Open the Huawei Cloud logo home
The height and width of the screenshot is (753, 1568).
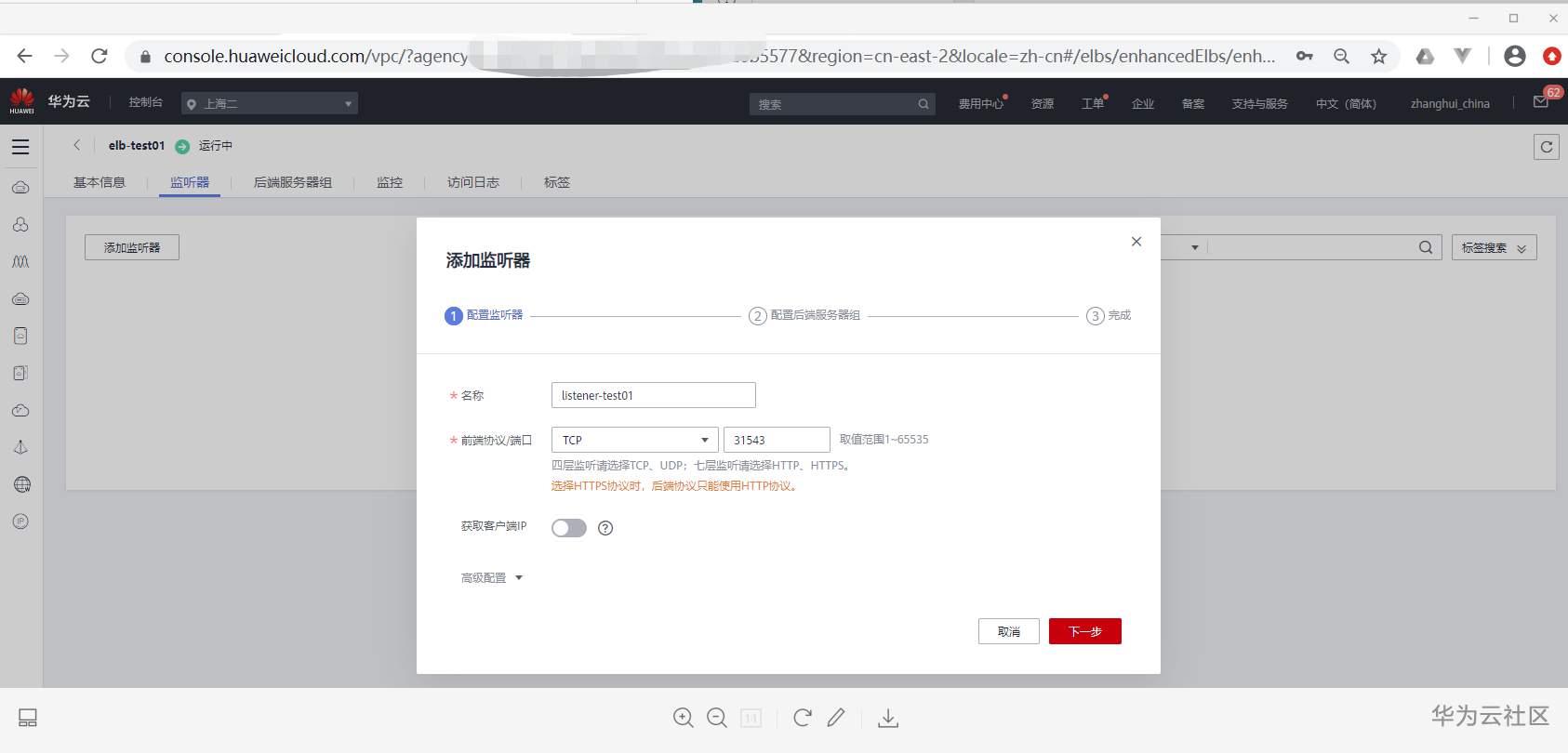click(x=22, y=101)
